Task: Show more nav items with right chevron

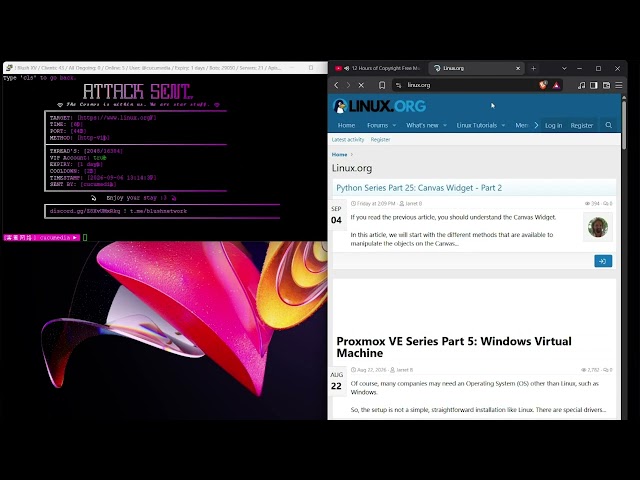Action: click(536, 125)
